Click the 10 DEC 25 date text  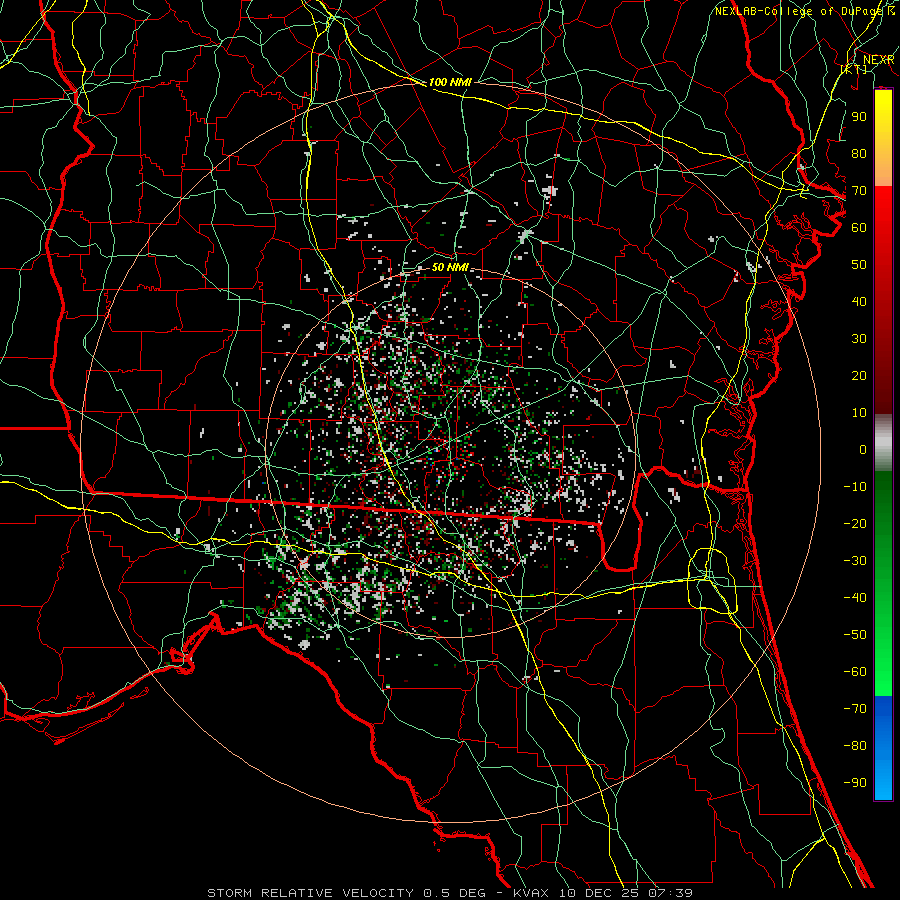[599, 893]
